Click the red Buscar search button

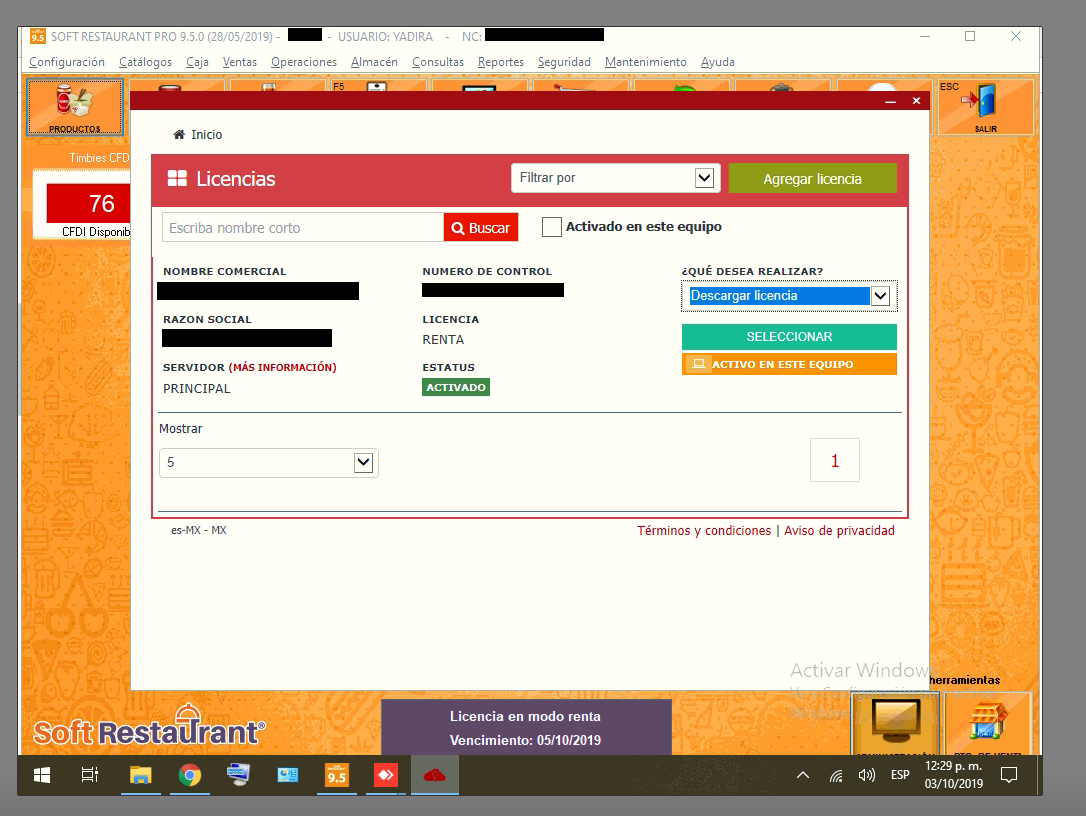481,228
